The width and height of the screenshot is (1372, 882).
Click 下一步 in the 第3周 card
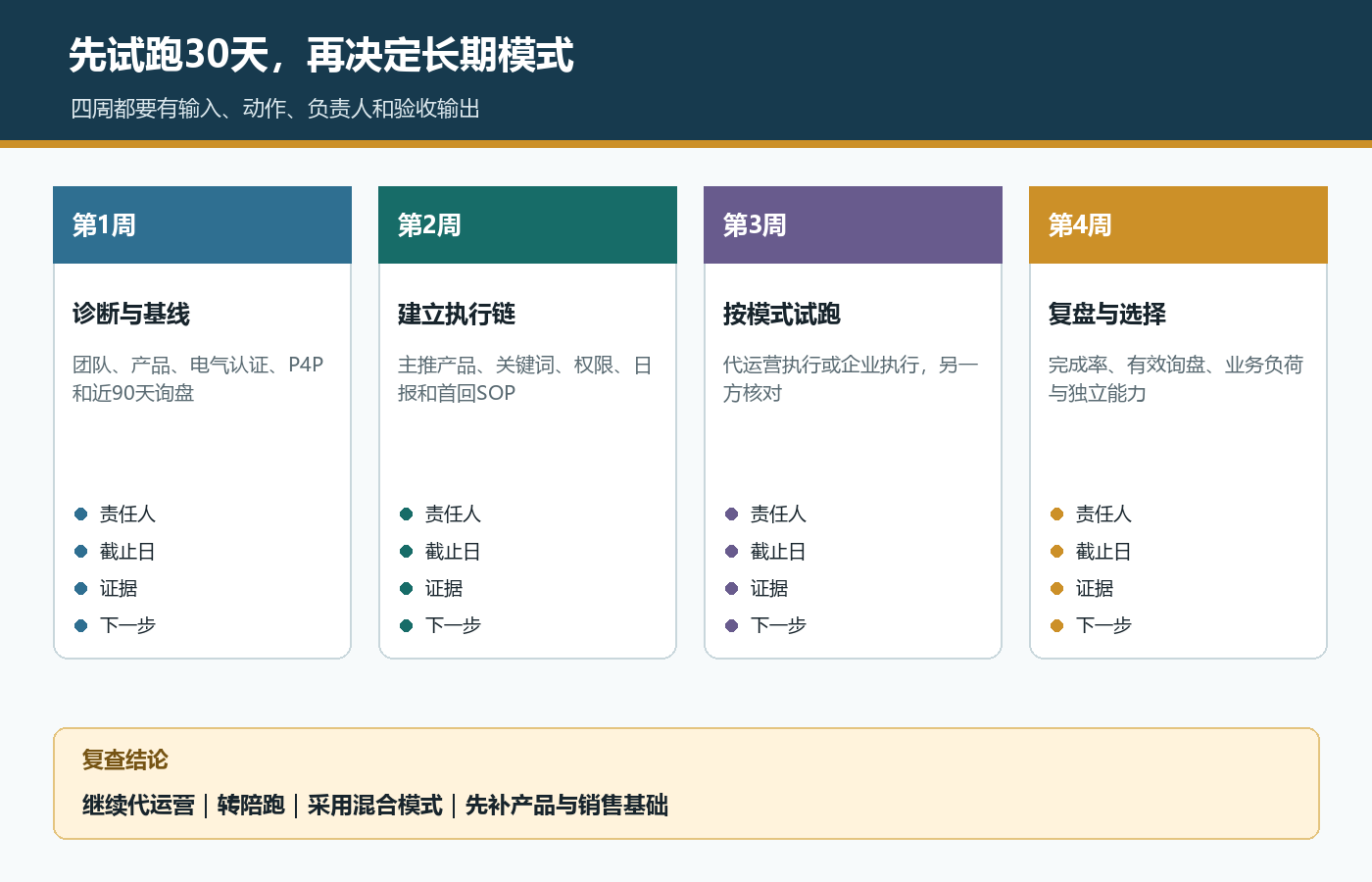point(778,626)
